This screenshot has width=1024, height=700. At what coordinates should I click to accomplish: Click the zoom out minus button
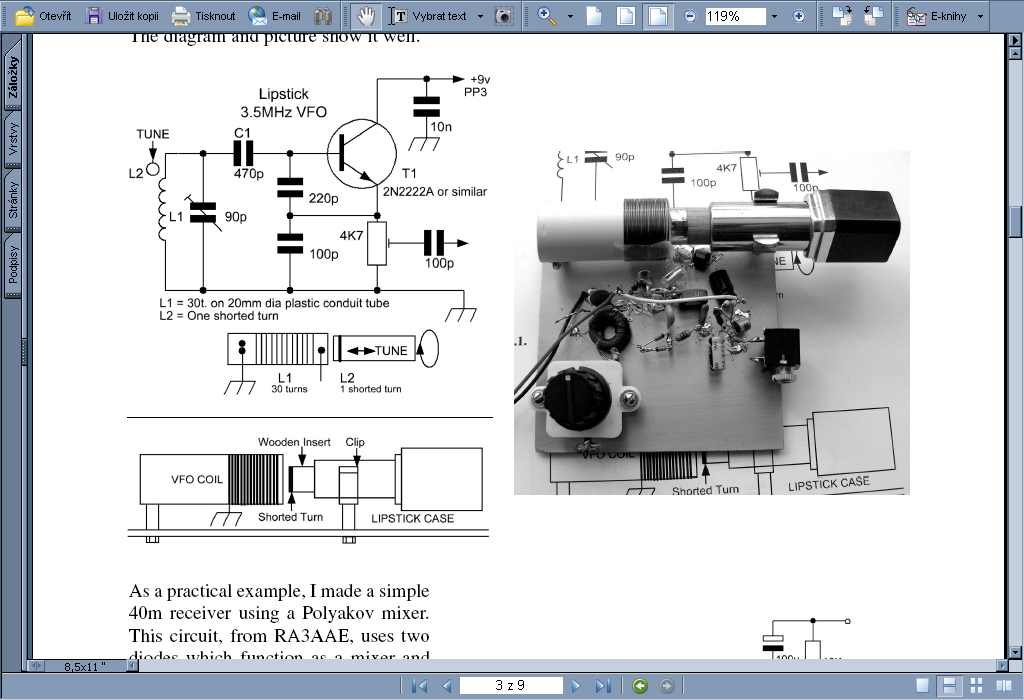coord(690,16)
